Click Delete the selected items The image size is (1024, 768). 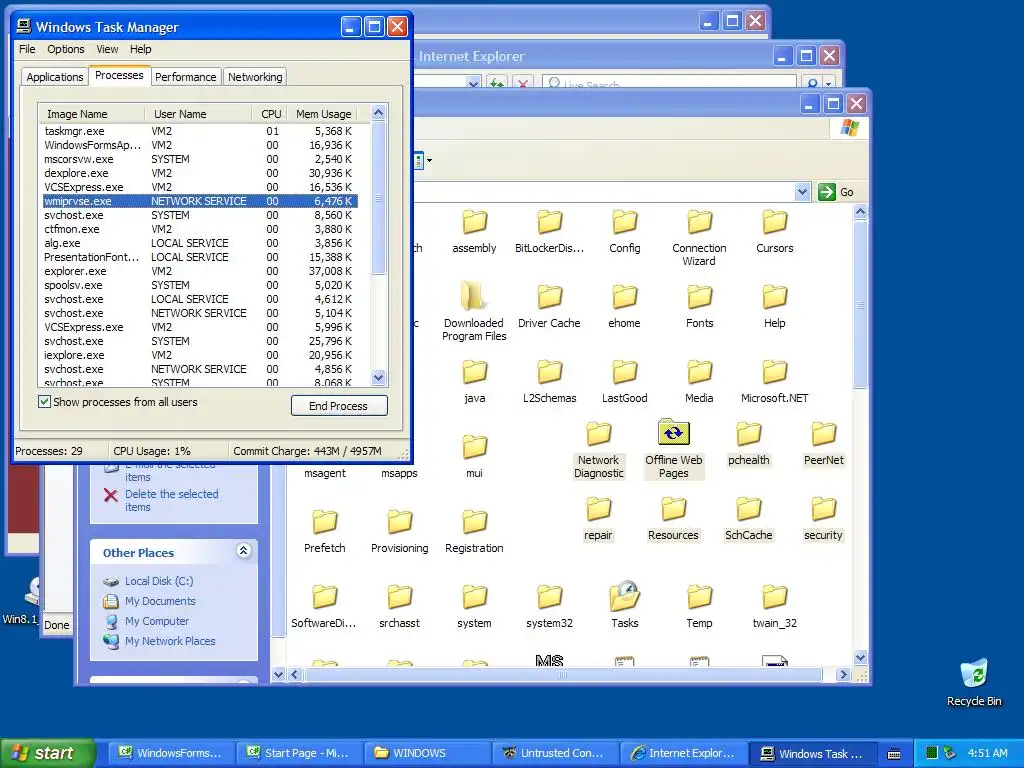(x=172, y=500)
